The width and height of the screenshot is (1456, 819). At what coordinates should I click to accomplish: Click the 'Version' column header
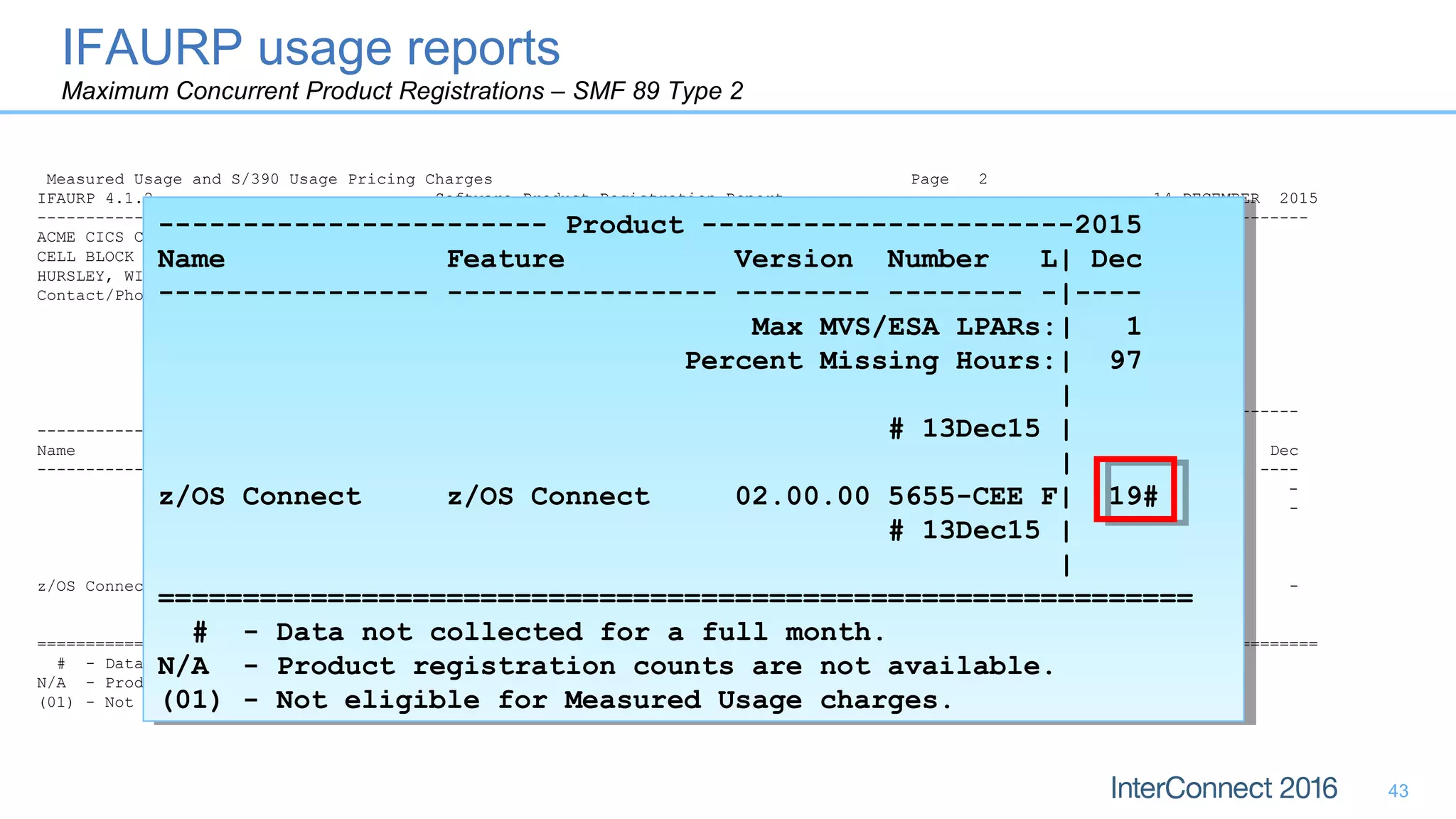[x=793, y=259]
